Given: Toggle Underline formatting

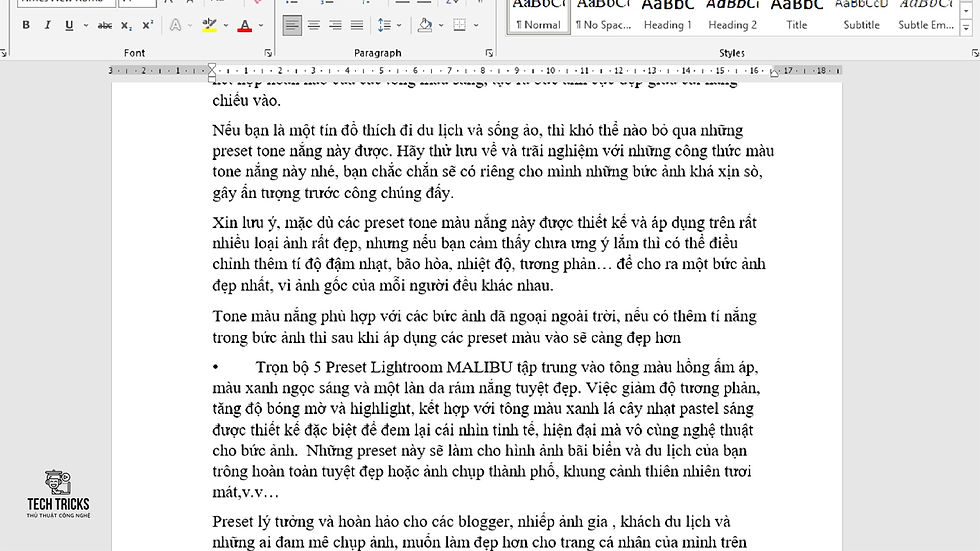Looking at the screenshot, I should 69,25.
